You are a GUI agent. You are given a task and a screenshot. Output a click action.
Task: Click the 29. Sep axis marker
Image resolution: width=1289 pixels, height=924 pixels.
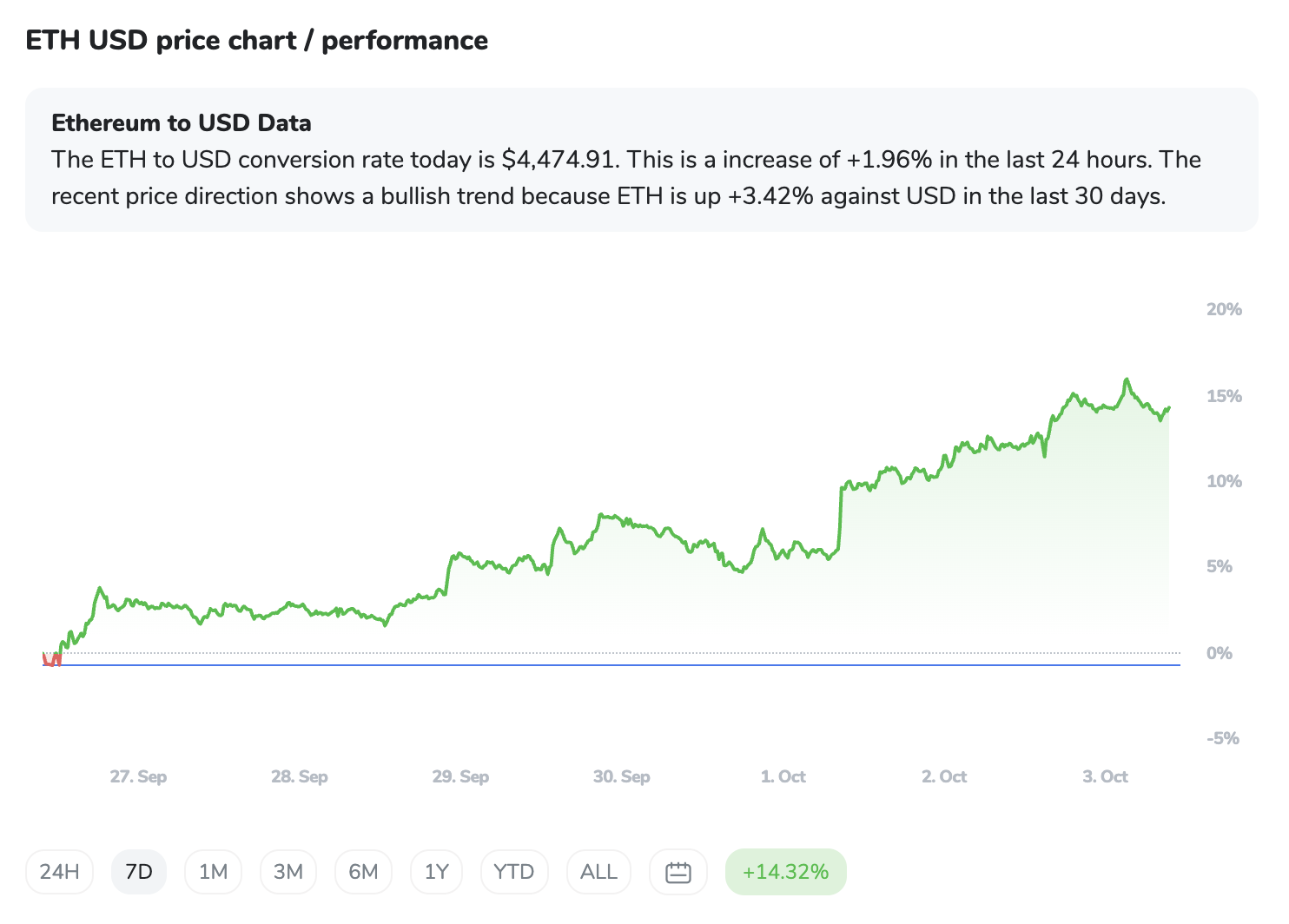point(460,776)
